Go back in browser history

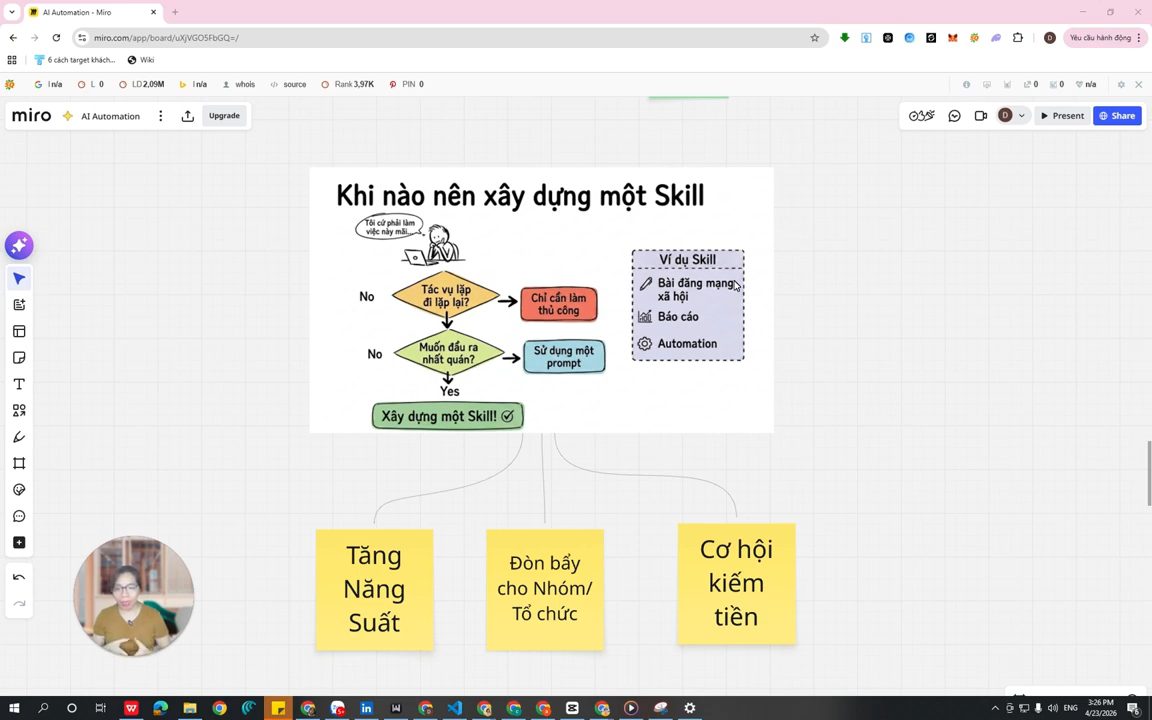point(13,37)
